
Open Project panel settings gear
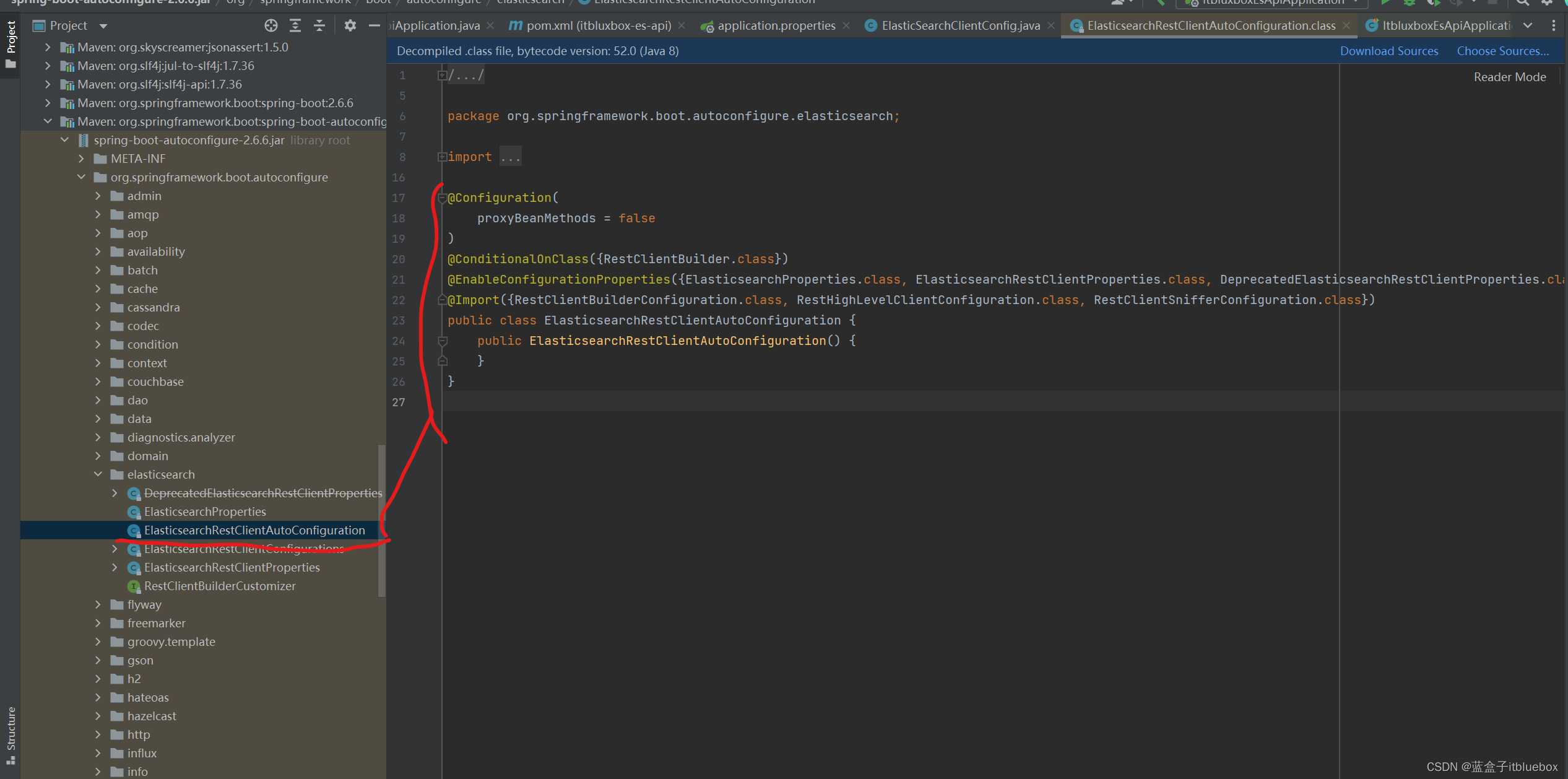(350, 25)
